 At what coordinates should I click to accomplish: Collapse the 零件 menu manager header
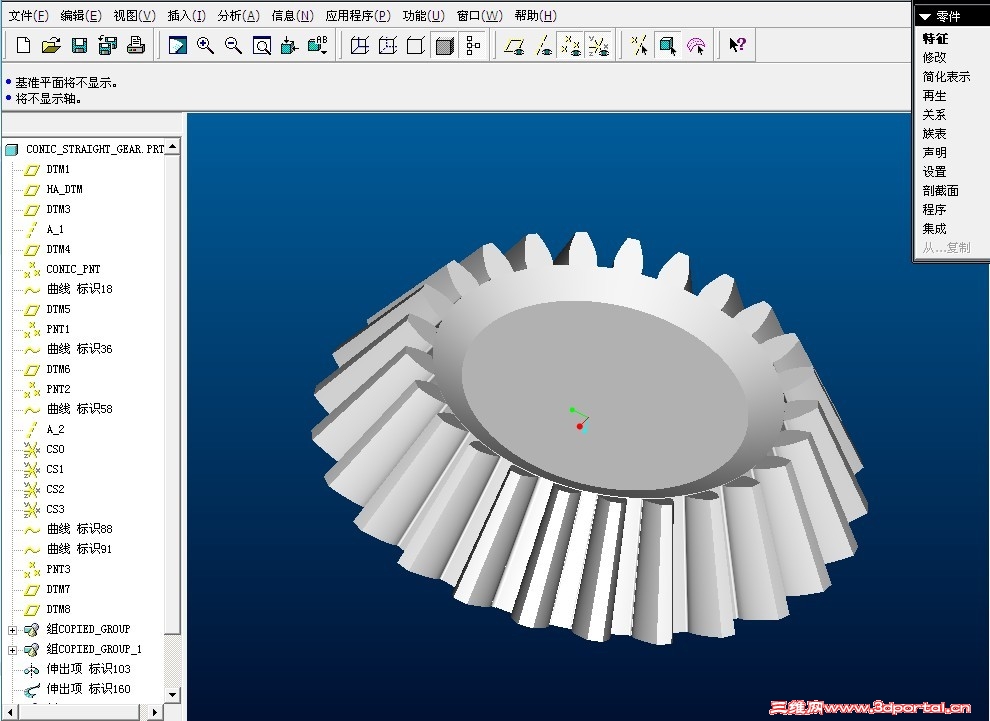926,17
